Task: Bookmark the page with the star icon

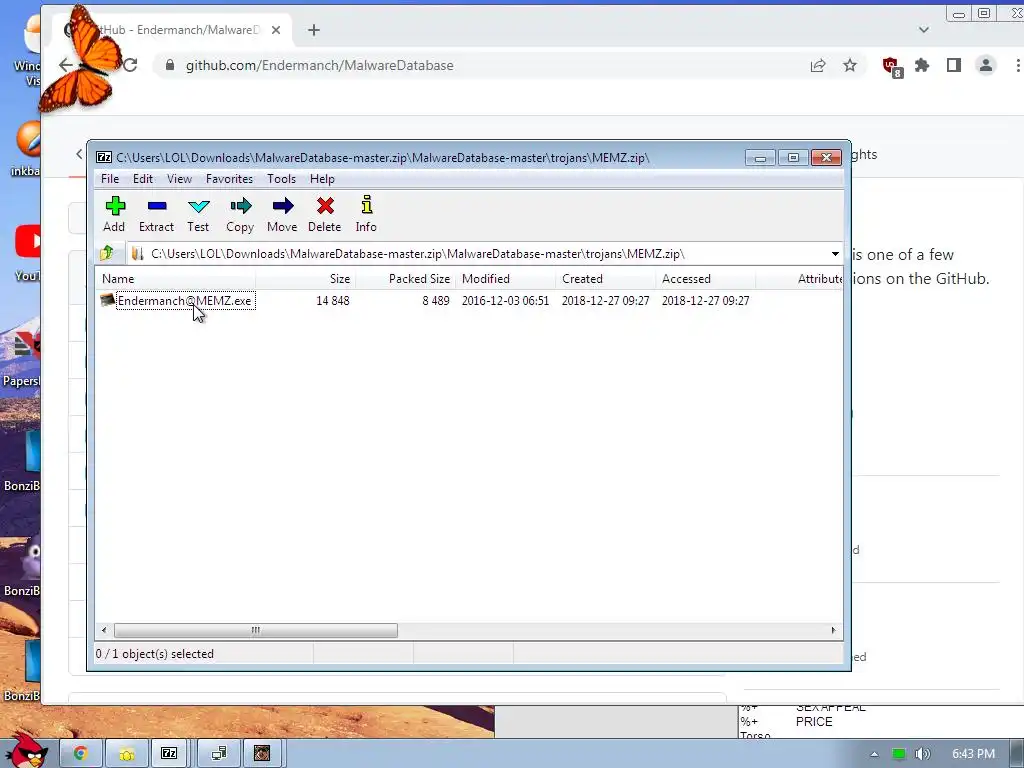Action: coord(850,65)
